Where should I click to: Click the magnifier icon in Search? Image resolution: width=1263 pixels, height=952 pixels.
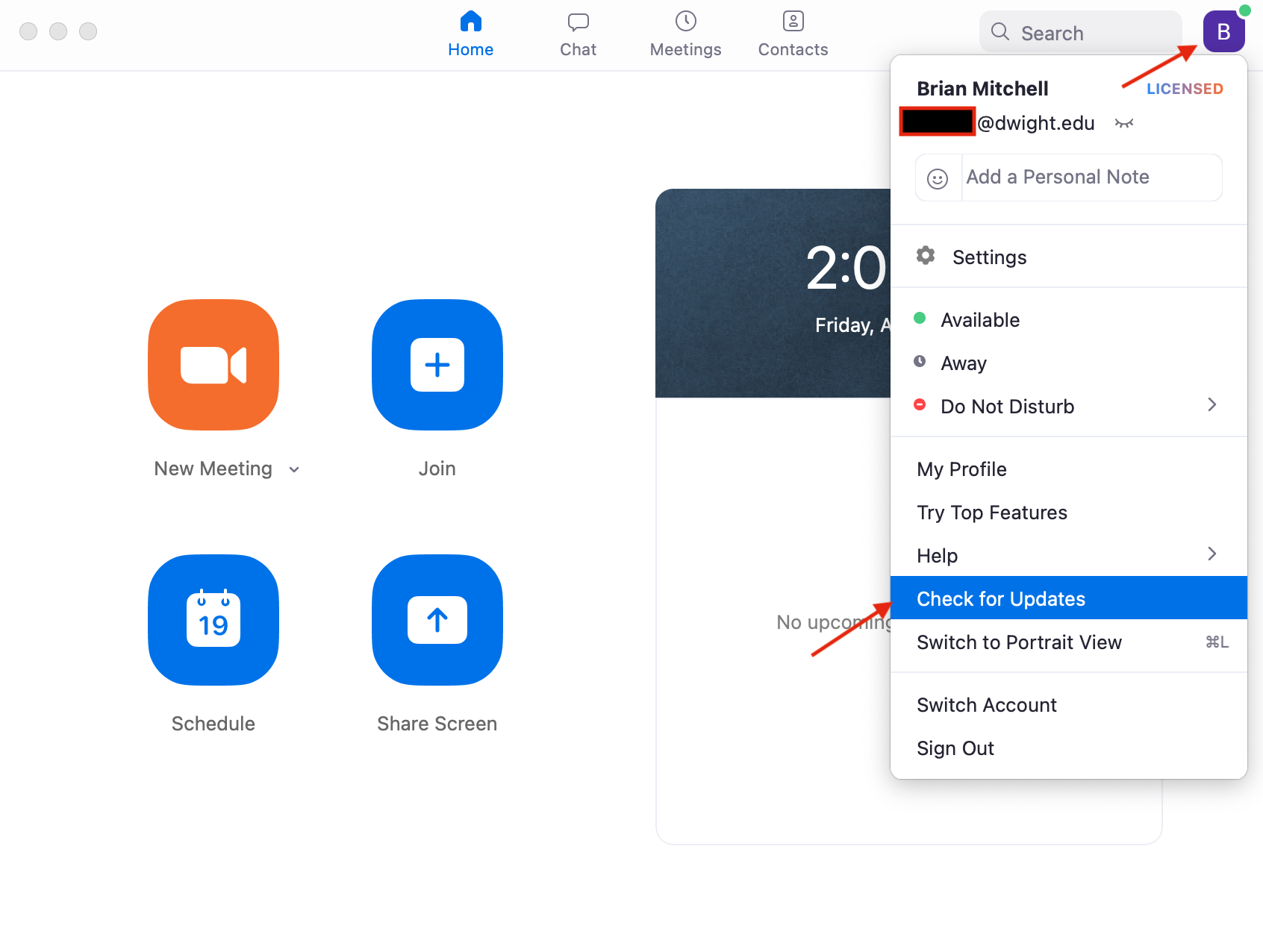pyautogui.click(x=1000, y=32)
